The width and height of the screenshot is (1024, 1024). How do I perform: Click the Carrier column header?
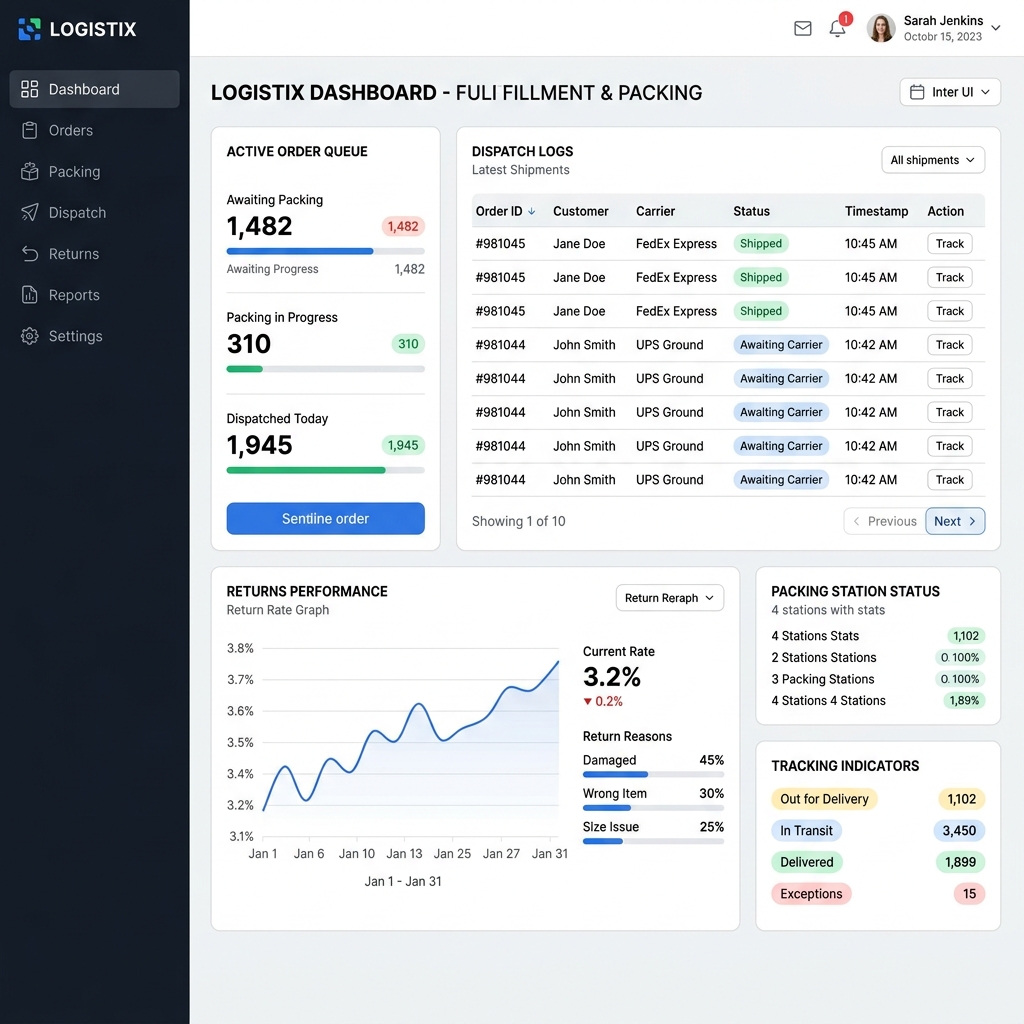pos(655,211)
